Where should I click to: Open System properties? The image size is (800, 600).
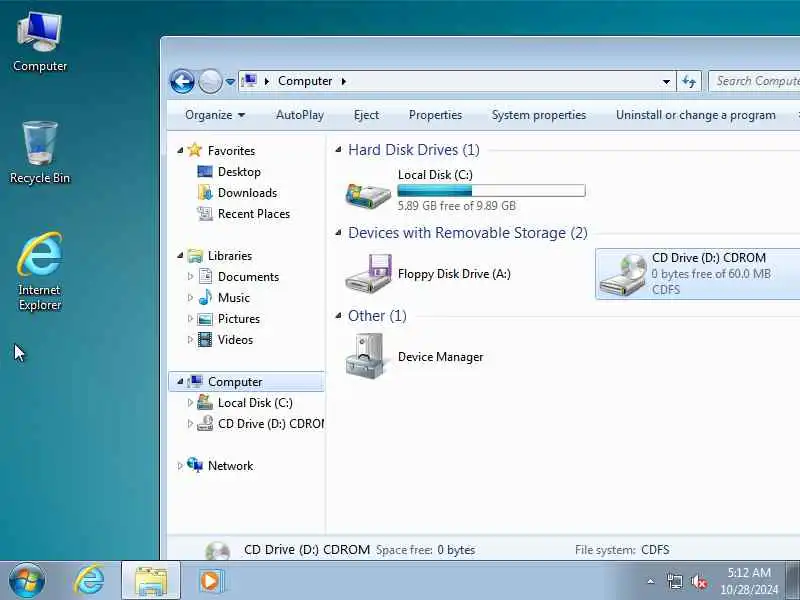[539, 115]
